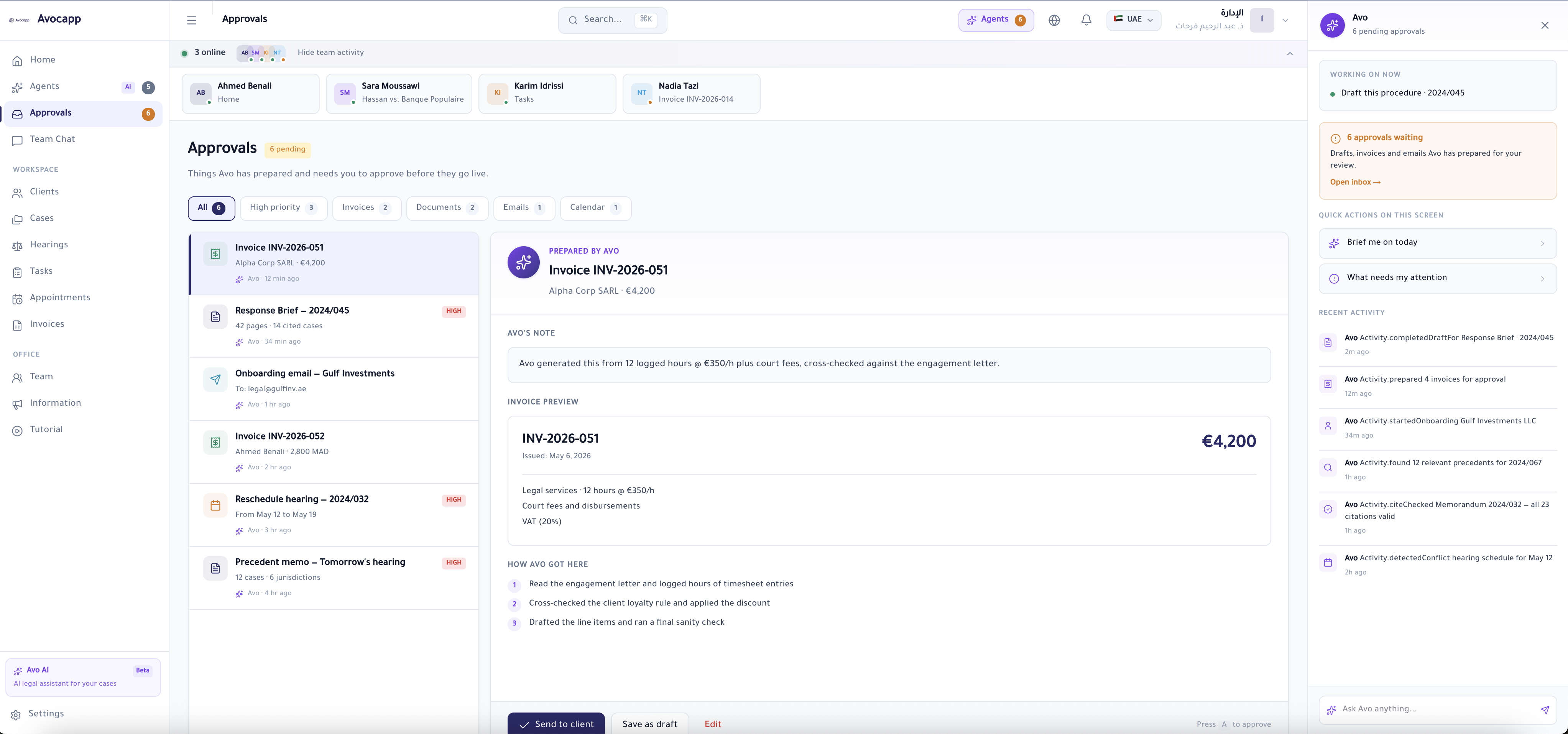Open Ahmed Benali team activity card
This screenshot has height=734, width=1568.
click(251, 93)
